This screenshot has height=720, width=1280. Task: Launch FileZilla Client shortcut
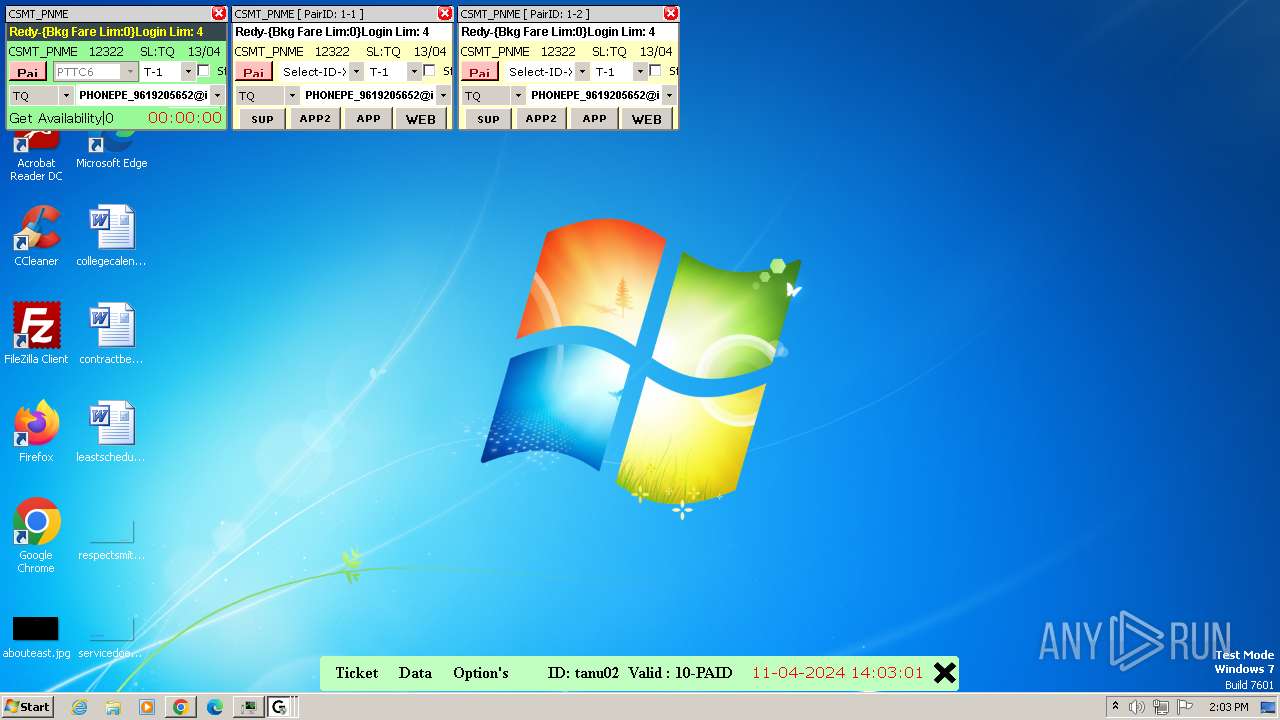pos(36,333)
